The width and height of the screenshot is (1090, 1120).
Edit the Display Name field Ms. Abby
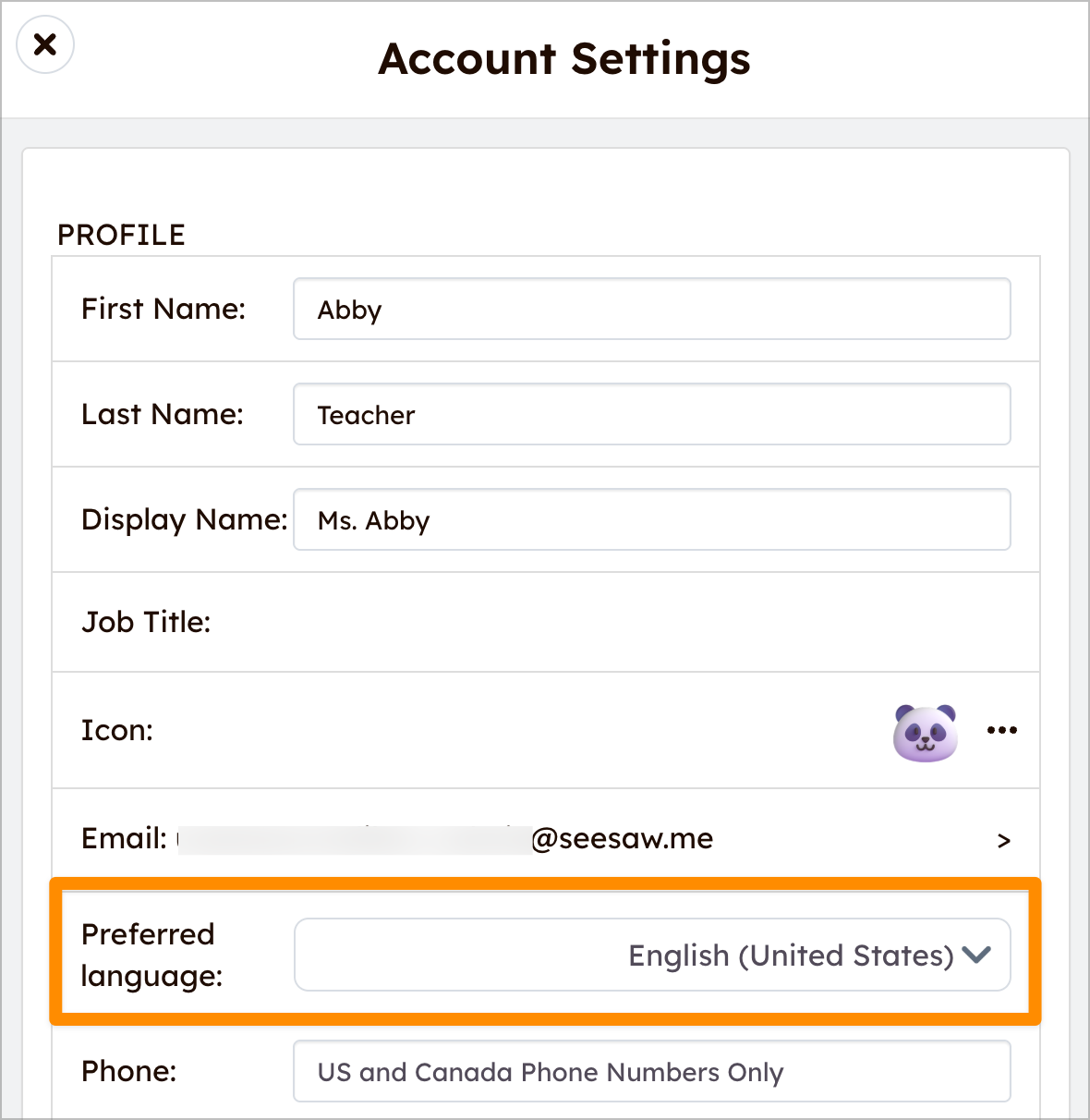tap(651, 520)
